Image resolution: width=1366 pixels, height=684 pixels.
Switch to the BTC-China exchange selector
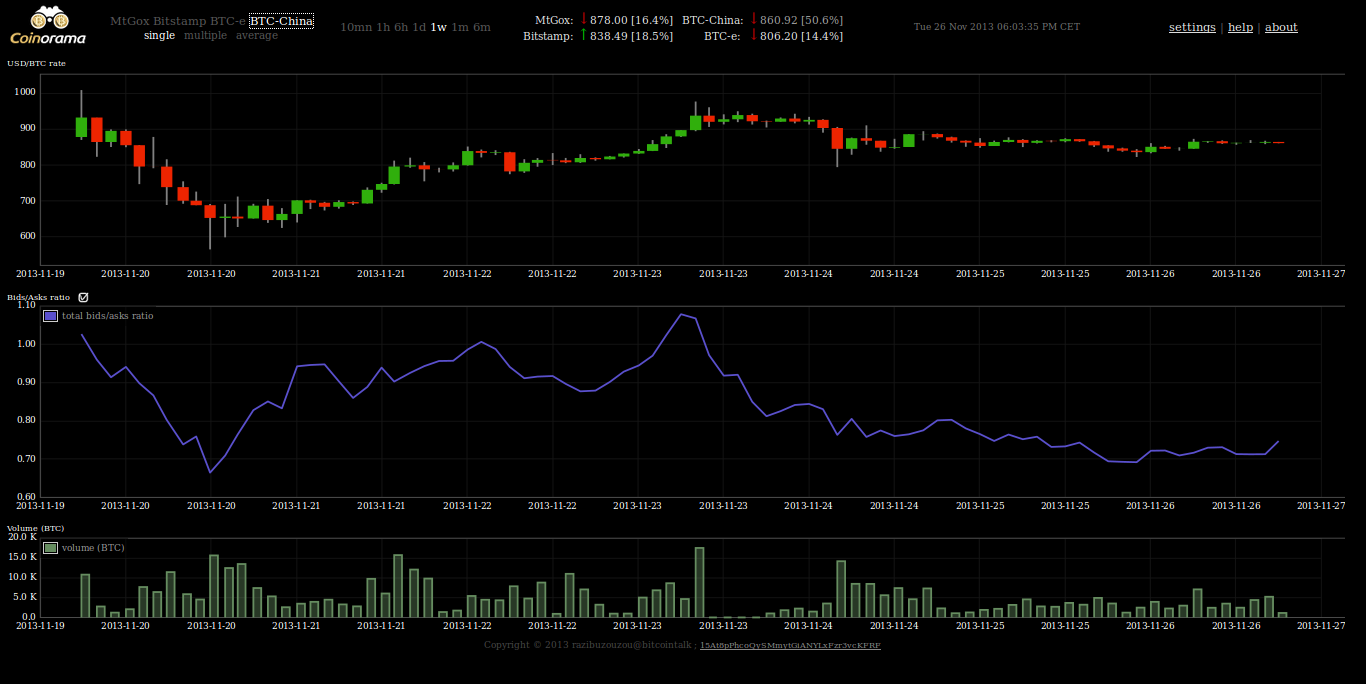coord(281,21)
